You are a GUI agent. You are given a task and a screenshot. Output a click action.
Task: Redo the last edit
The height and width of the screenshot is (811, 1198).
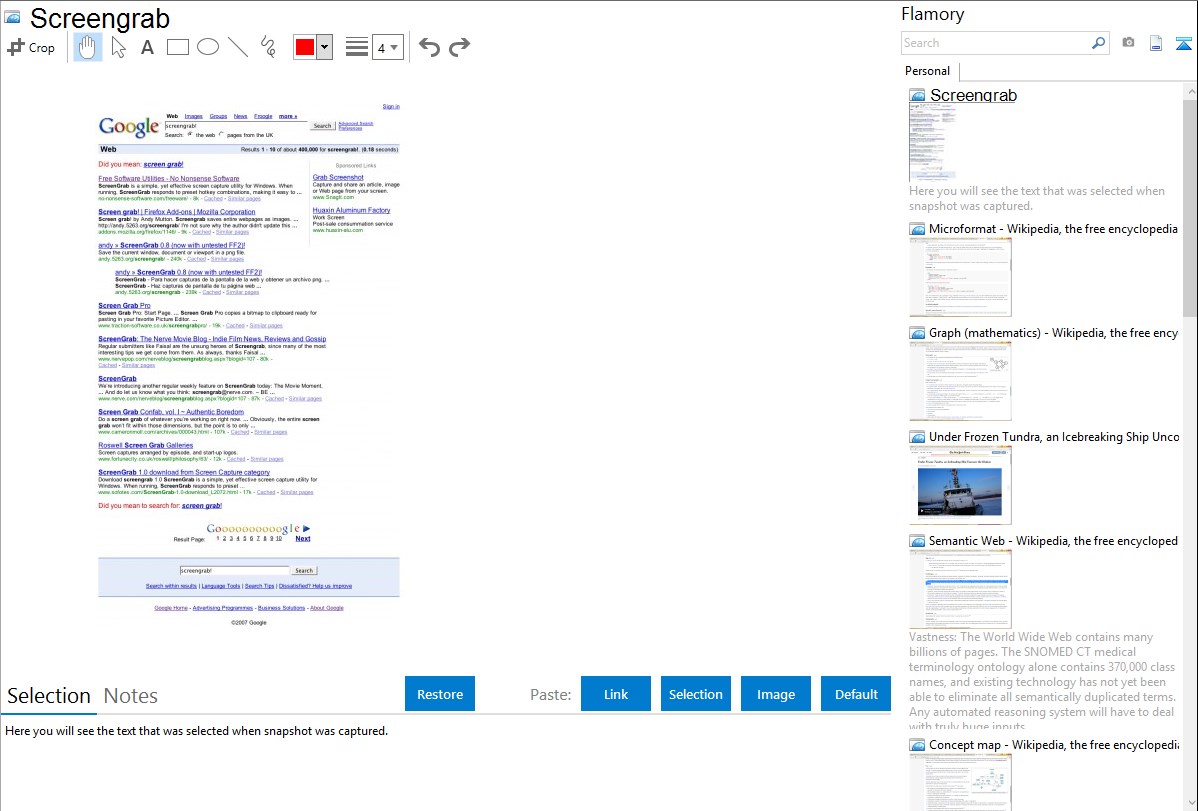(459, 47)
